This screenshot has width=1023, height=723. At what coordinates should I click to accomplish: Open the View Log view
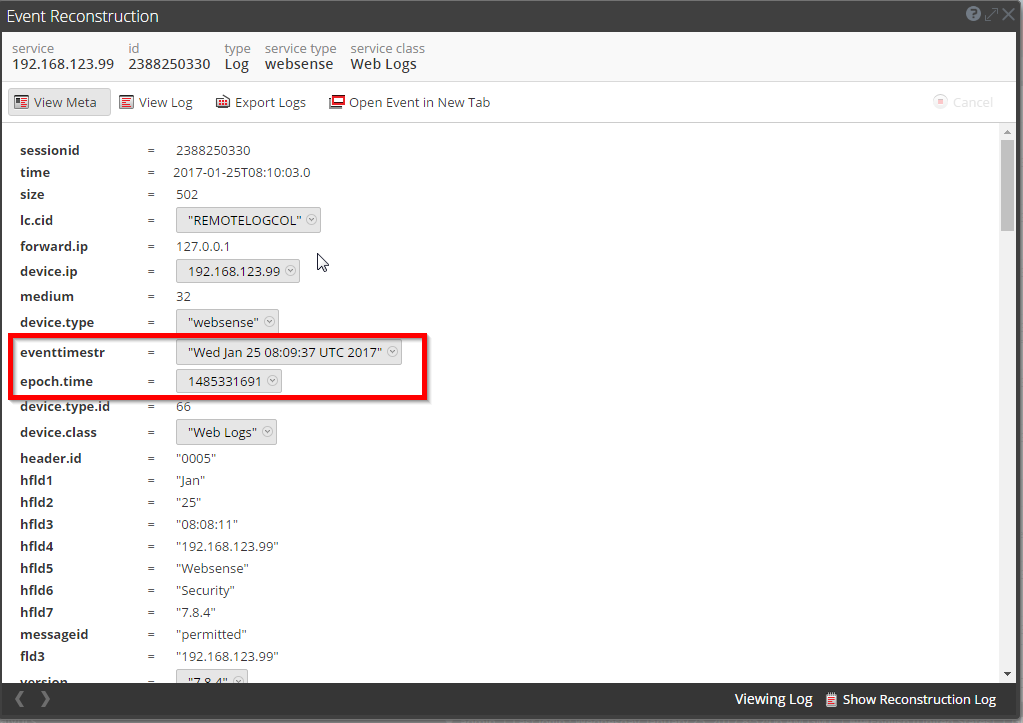pyautogui.click(x=156, y=102)
